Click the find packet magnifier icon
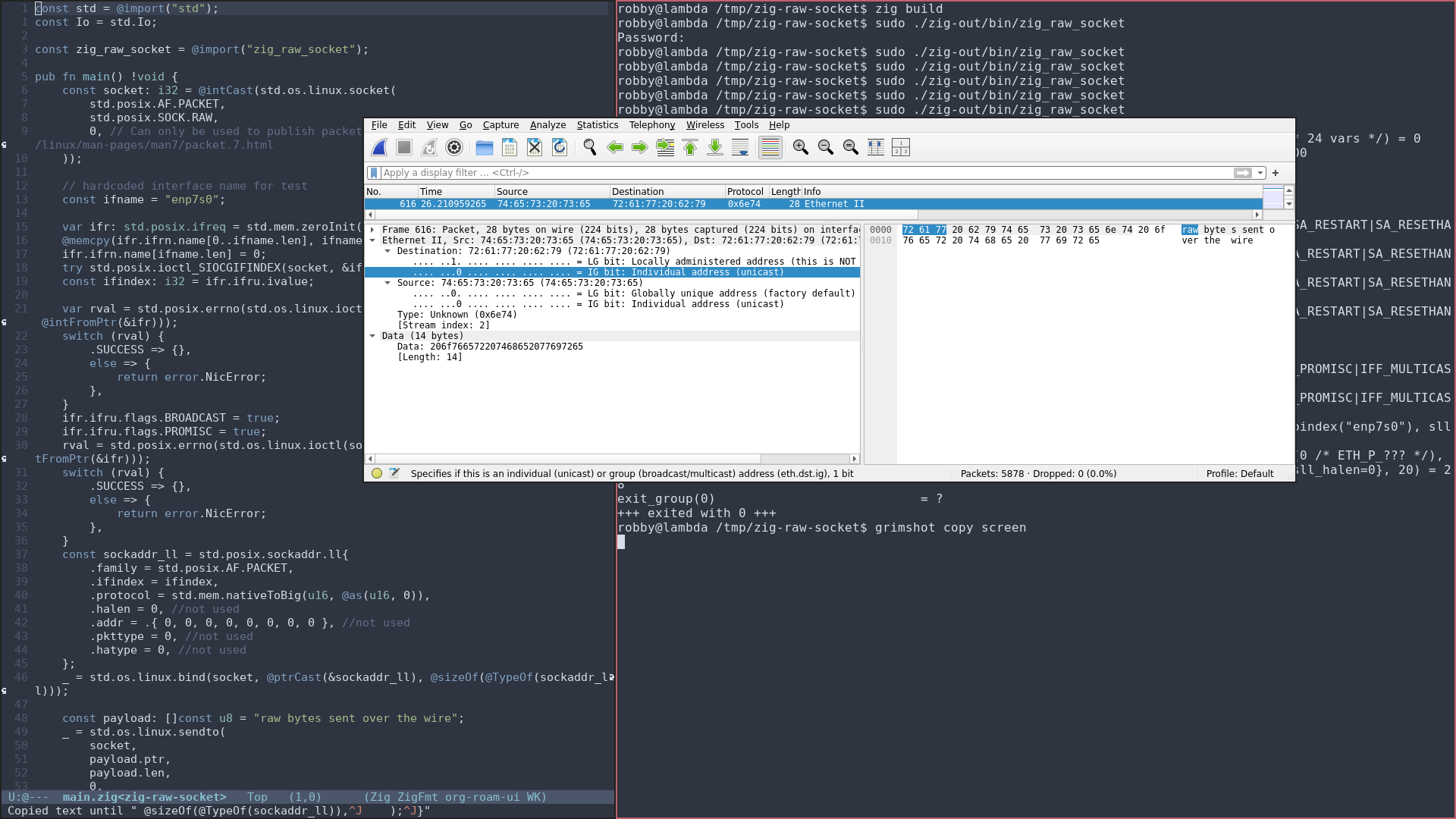This screenshot has width=1456, height=819. (589, 148)
